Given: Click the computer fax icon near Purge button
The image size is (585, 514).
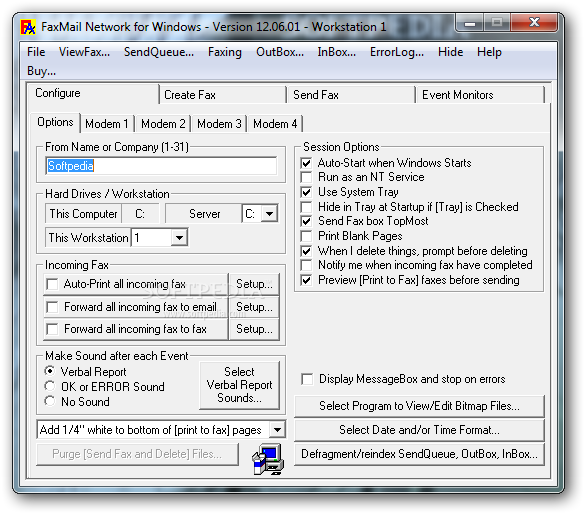Looking at the screenshot, I should click(268, 459).
